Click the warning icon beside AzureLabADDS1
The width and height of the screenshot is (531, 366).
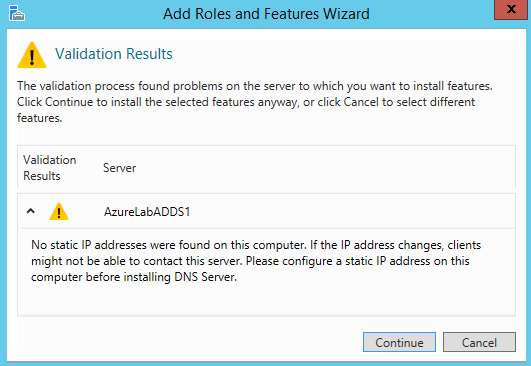[x=59, y=212]
